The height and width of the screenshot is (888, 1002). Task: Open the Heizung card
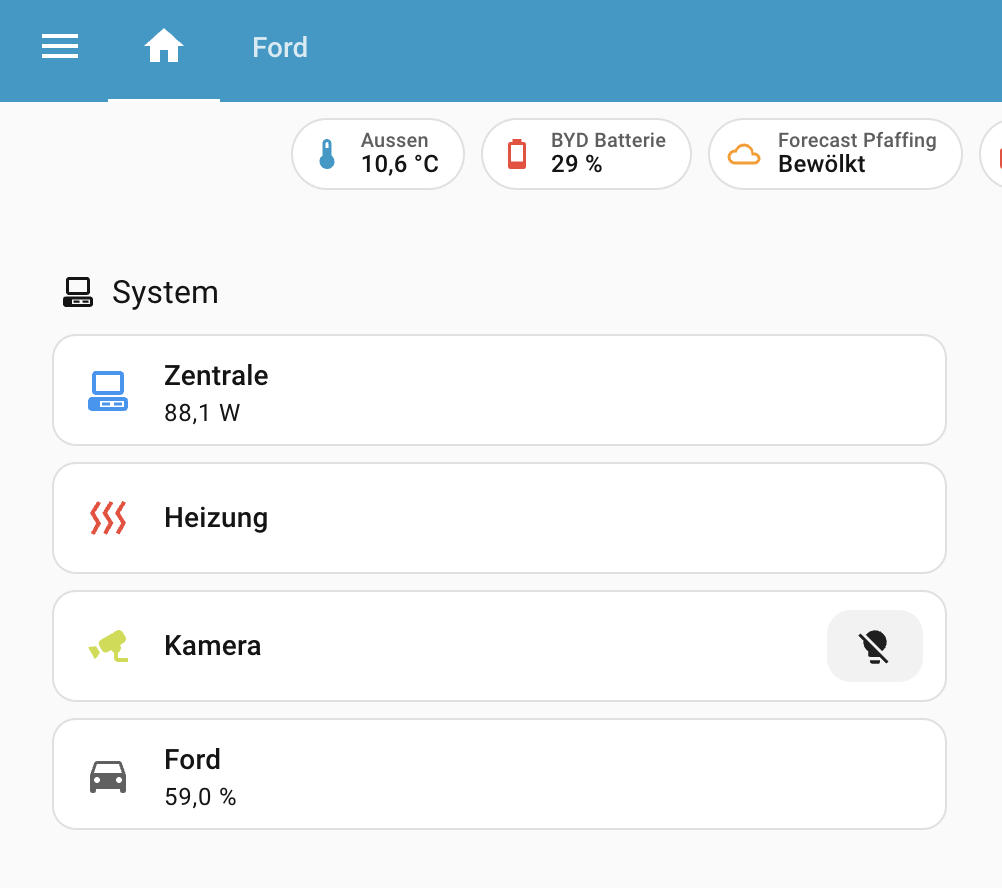[x=500, y=518]
